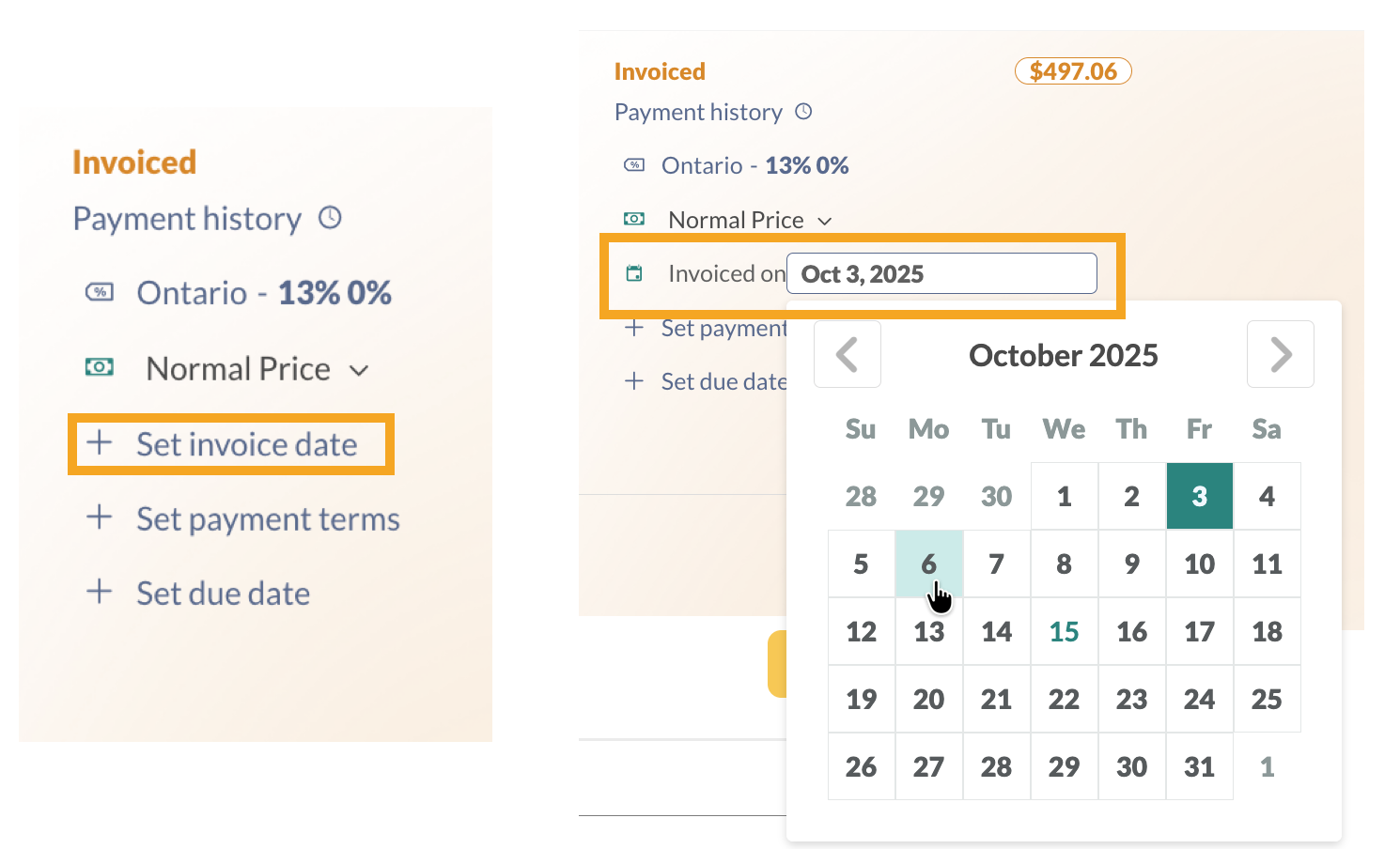Click the percent icon beside Ontario 13% 0%
This screenshot has width=1400, height=849.
pyautogui.click(x=635, y=164)
